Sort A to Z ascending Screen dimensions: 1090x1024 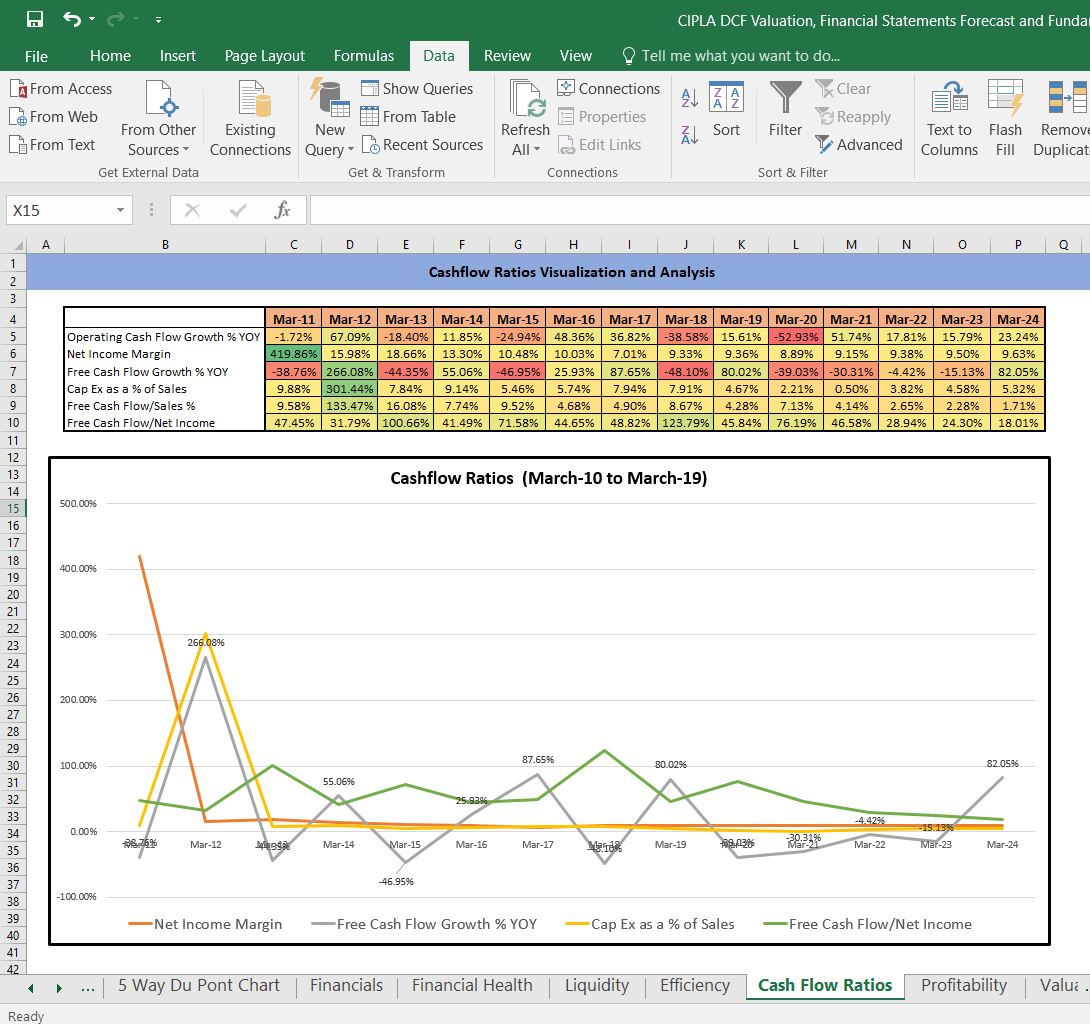click(690, 98)
